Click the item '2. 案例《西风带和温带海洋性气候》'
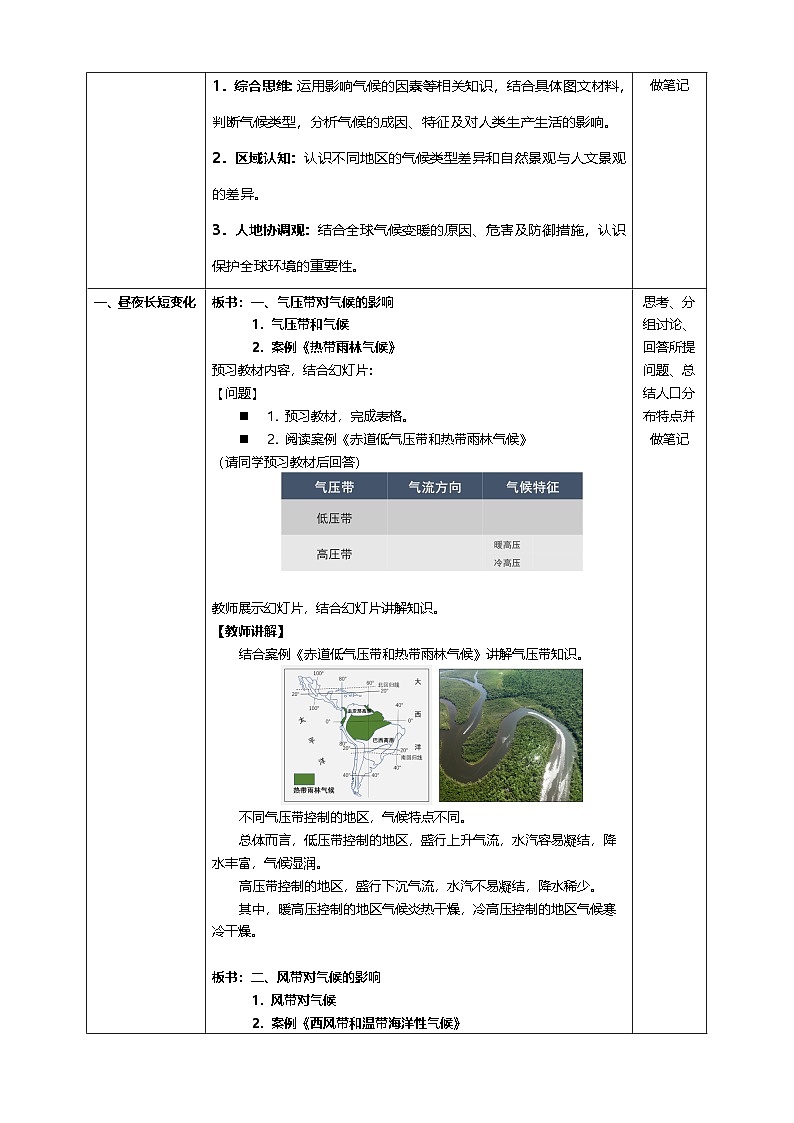 click(x=356, y=1023)
